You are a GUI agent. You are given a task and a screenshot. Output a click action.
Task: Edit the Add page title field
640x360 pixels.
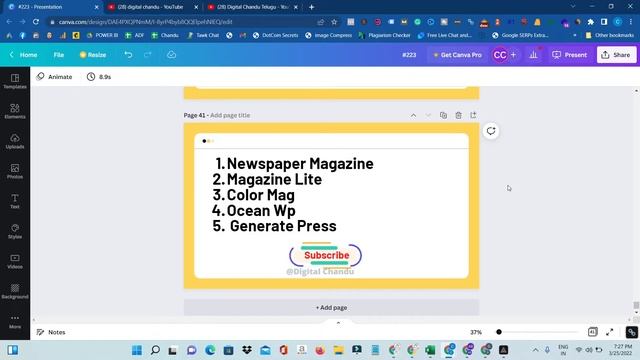click(x=230, y=116)
